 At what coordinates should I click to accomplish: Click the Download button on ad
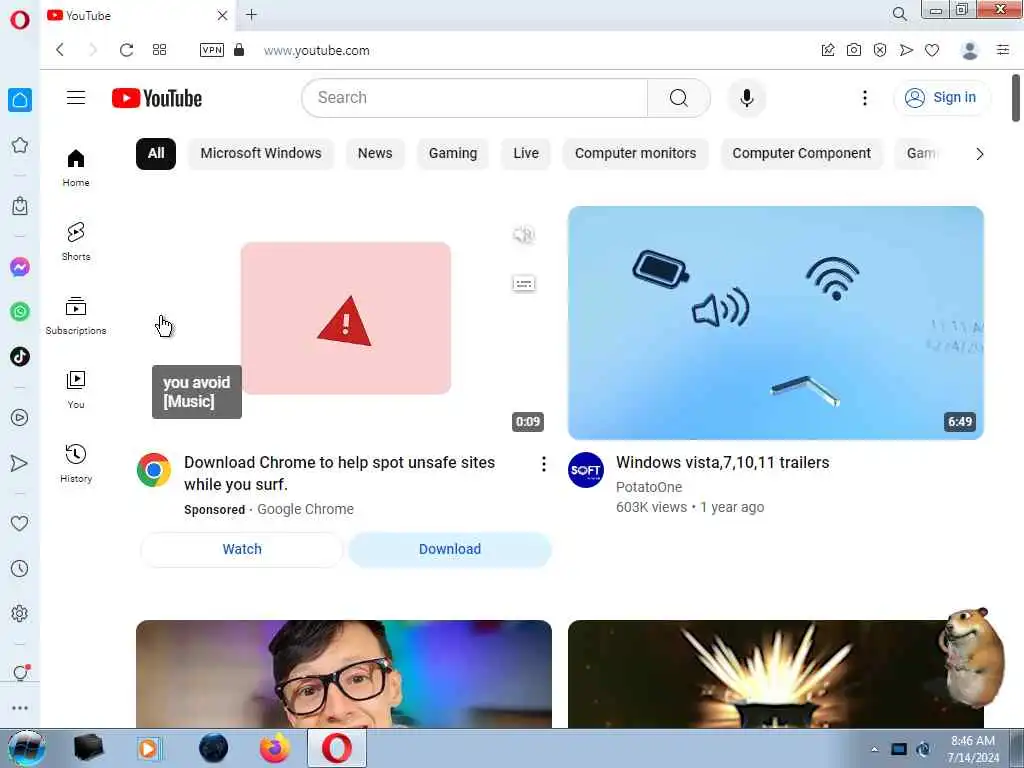pos(450,549)
